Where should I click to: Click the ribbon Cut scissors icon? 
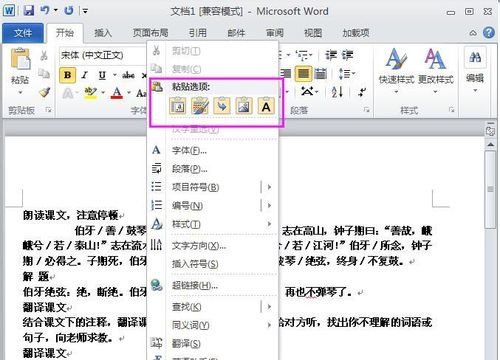tap(44, 55)
